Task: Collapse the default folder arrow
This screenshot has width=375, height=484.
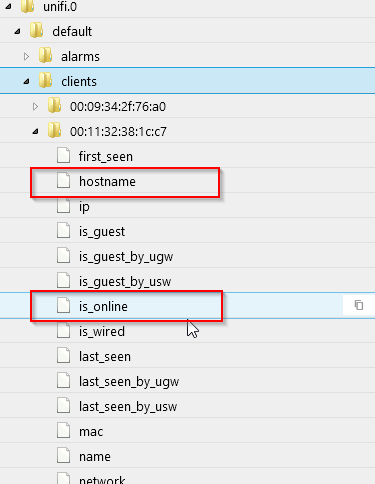Action: coord(17,32)
